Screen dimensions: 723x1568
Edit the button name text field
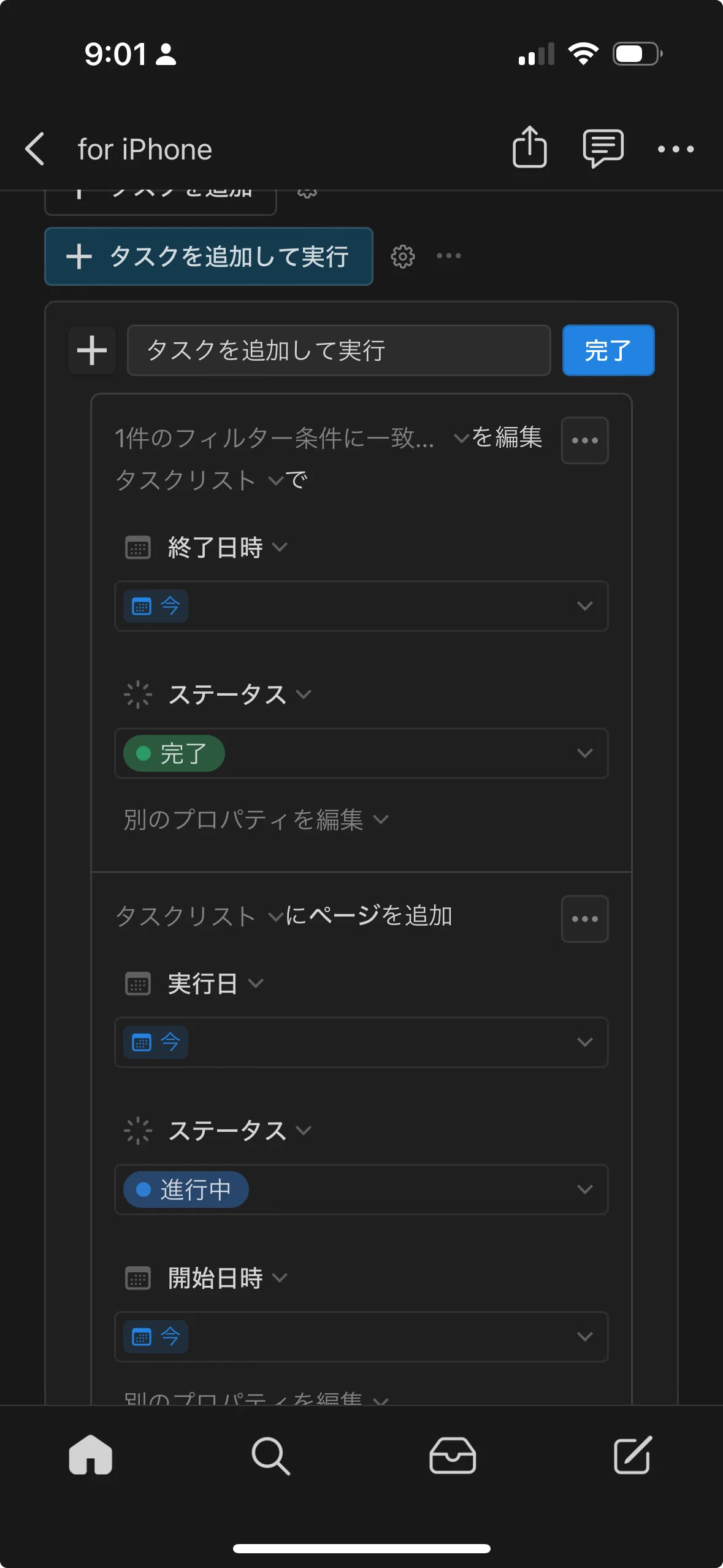(x=339, y=350)
